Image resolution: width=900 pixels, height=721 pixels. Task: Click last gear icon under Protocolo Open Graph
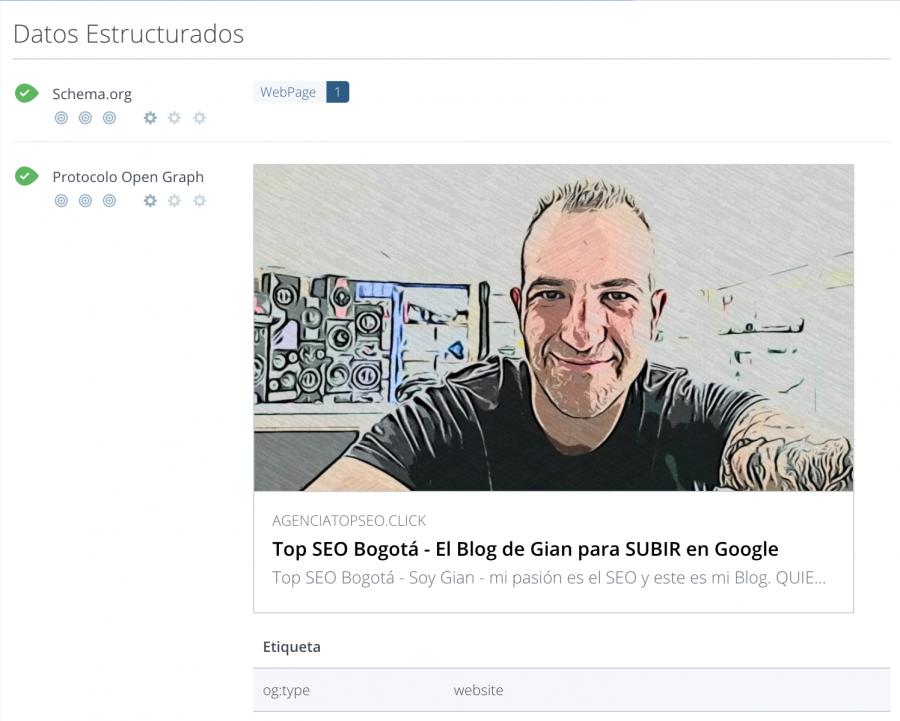point(199,201)
